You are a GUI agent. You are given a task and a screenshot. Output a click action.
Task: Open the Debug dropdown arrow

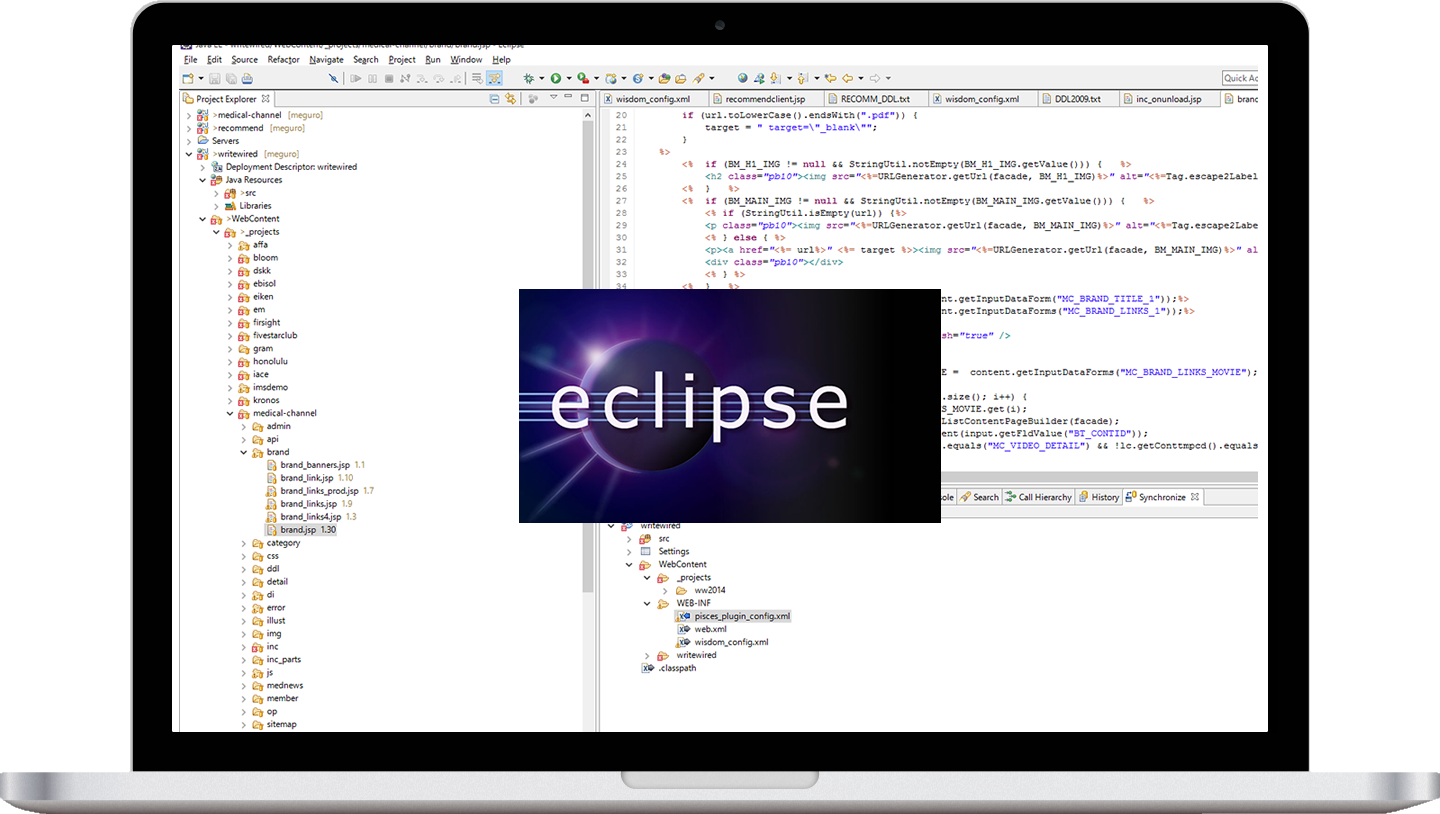click(541, 78)
